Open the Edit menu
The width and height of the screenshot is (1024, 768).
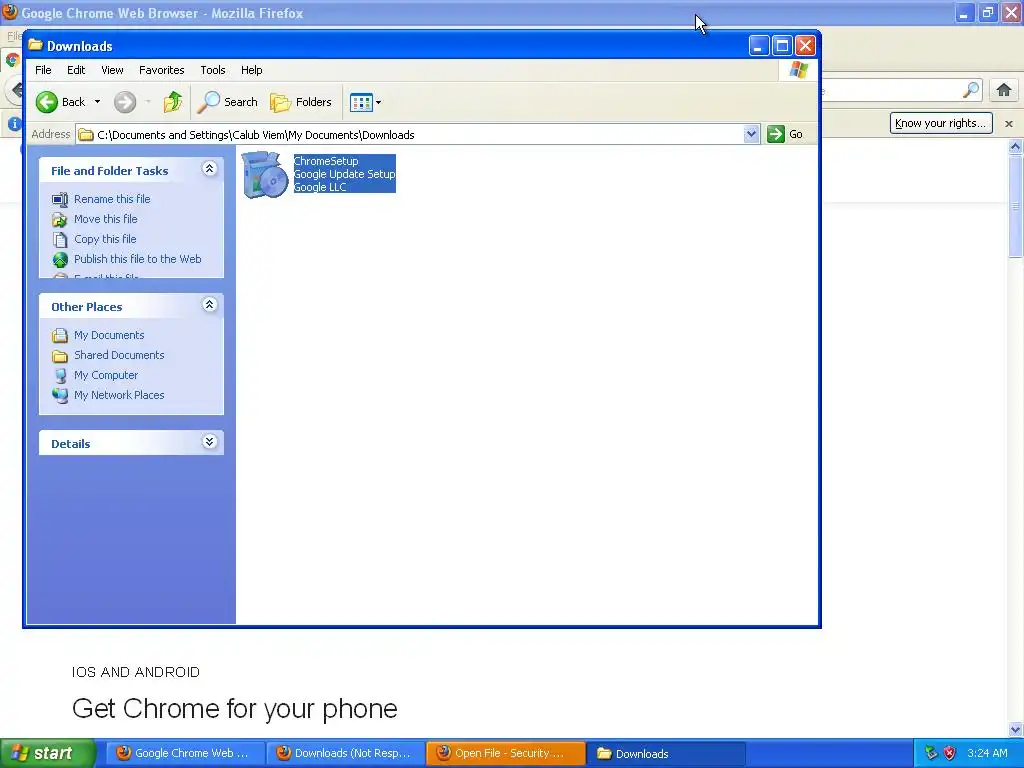tap(76, 70)
